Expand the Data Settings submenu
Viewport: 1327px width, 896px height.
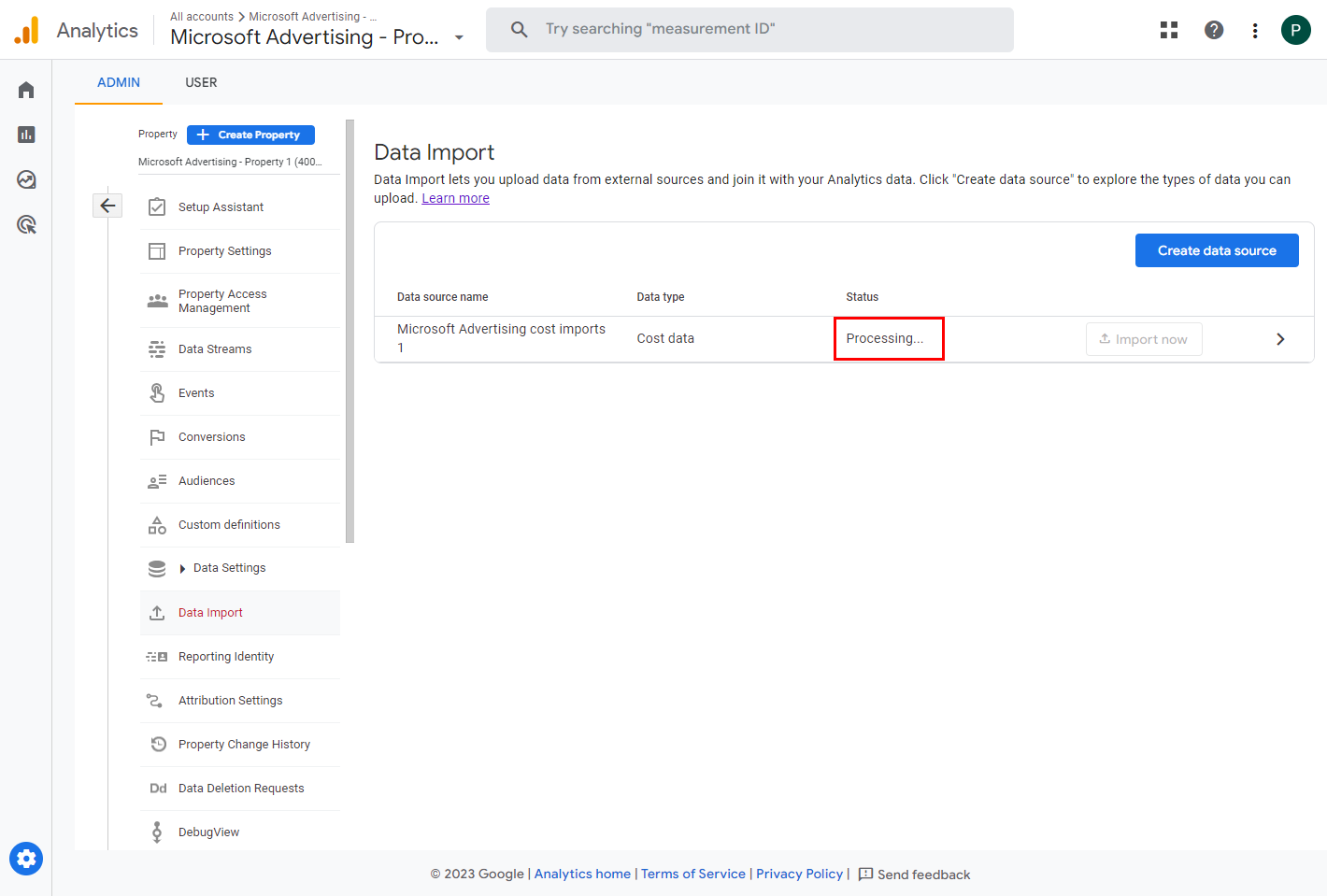[x=183, y=568]
